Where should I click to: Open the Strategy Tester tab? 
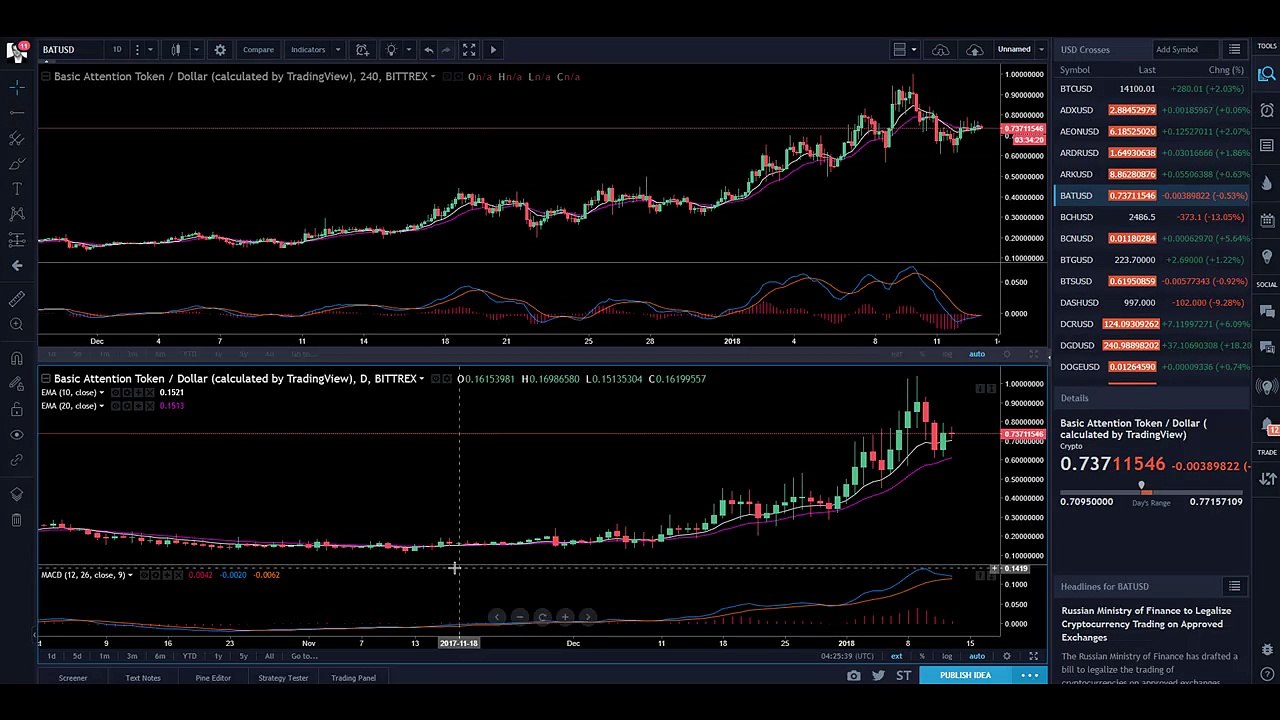click(x=283, y=678)
